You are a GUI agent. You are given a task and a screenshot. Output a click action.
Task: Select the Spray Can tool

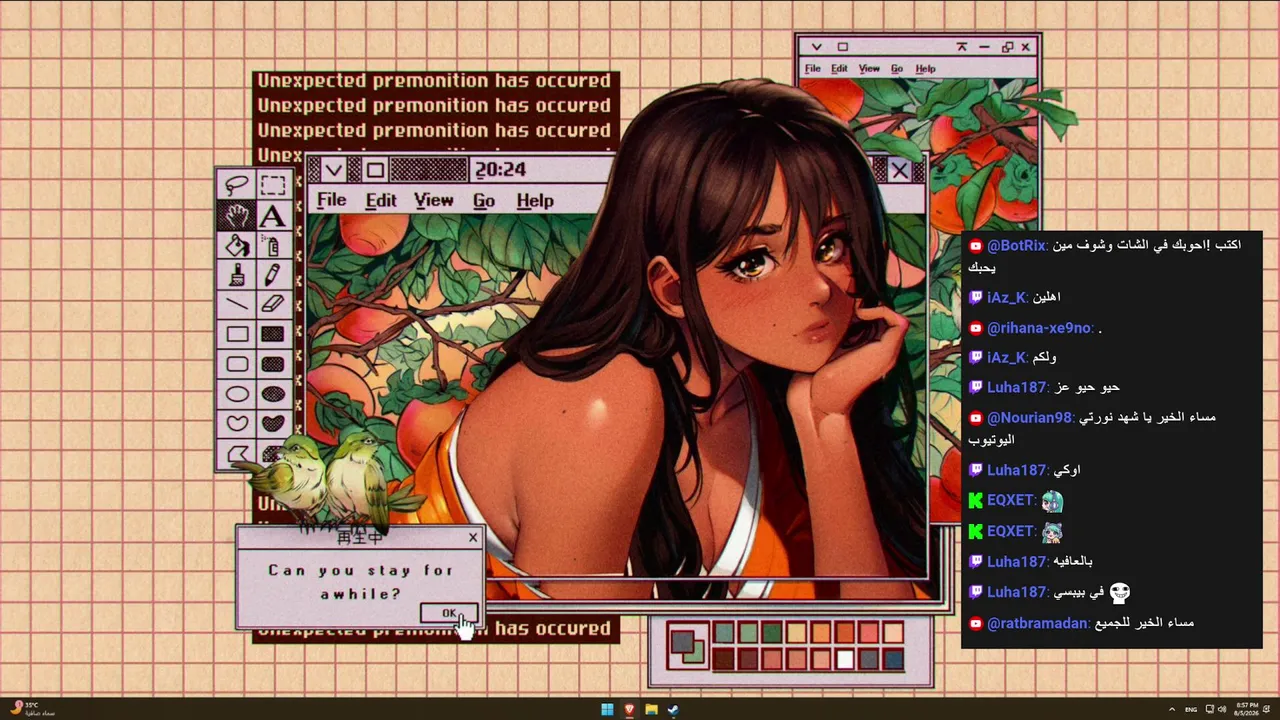pyautogui.click(x=272, y=245)
